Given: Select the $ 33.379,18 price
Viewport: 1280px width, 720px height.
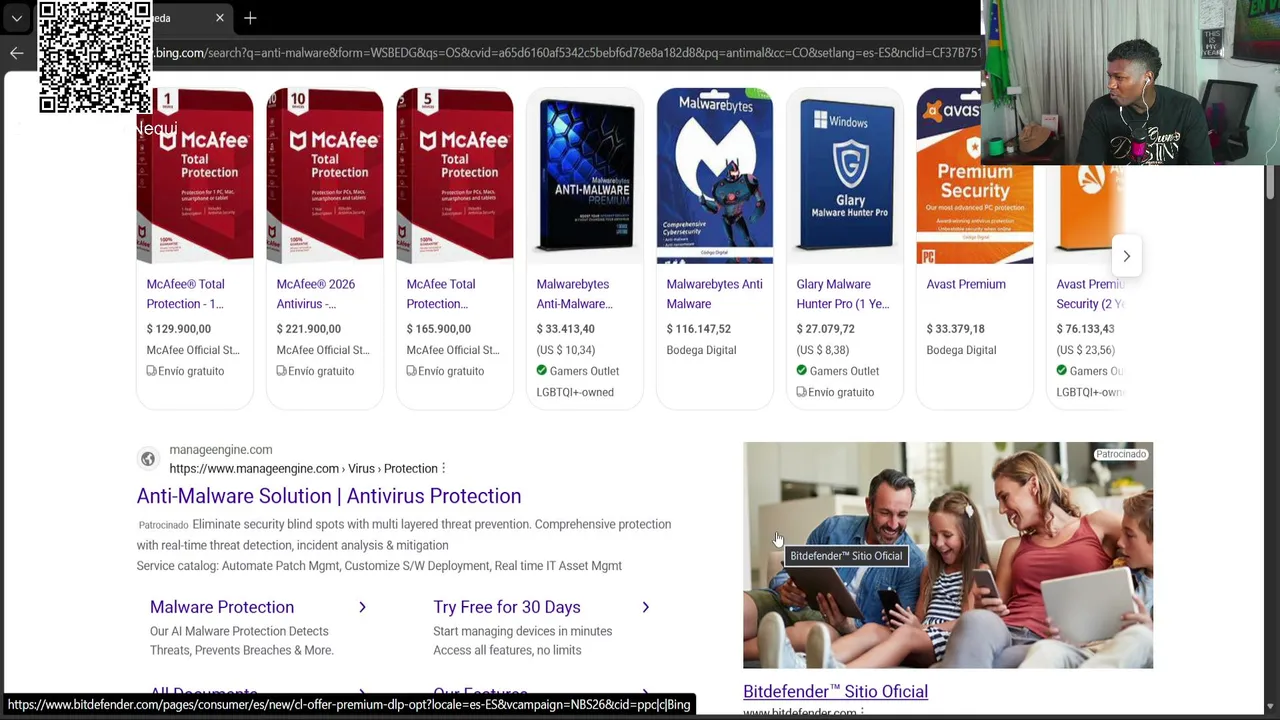Looking at the screenshot, I should coord(956,329).
